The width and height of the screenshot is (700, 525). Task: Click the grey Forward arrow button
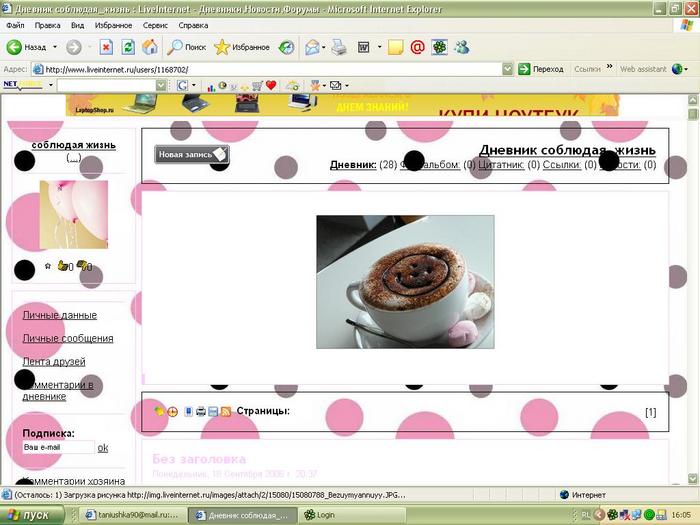tap(74, 47)
